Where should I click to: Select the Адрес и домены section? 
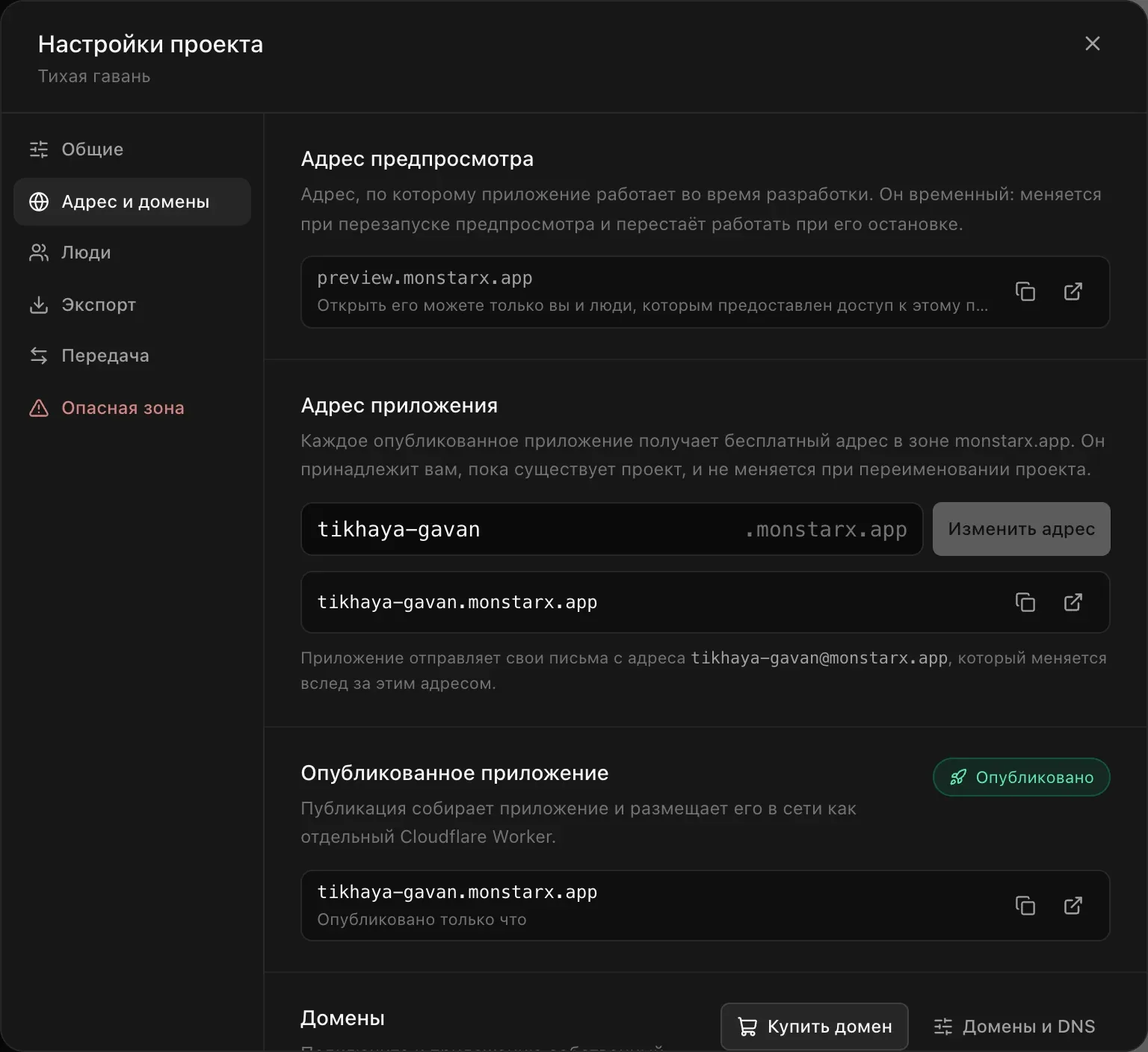[x=132, y=202]
